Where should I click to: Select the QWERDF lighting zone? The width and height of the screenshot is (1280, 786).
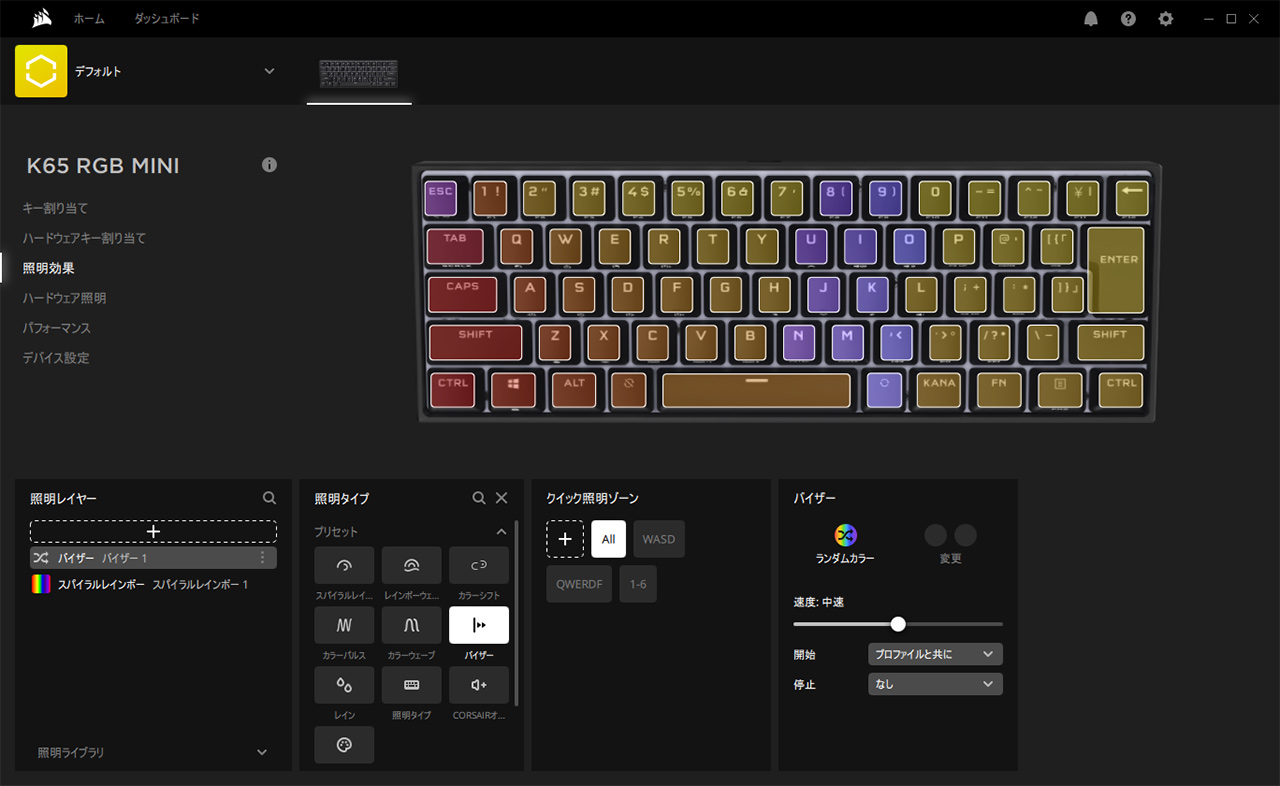click(579, 584)
